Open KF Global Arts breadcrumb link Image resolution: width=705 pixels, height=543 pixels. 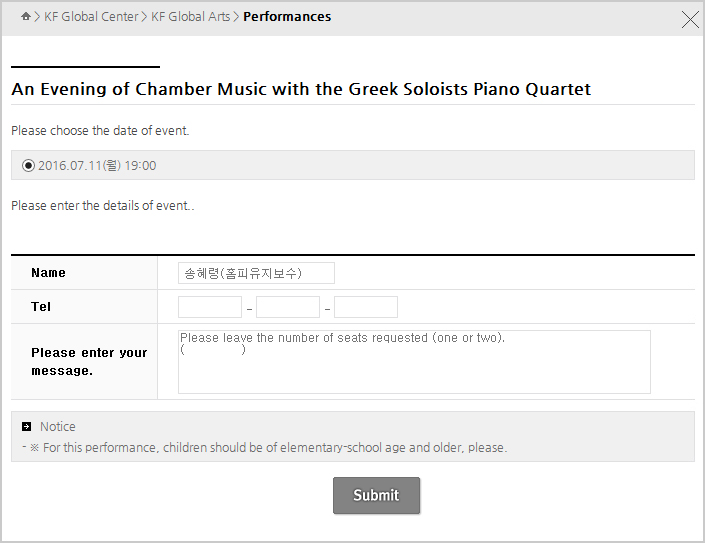pos(190,17)
